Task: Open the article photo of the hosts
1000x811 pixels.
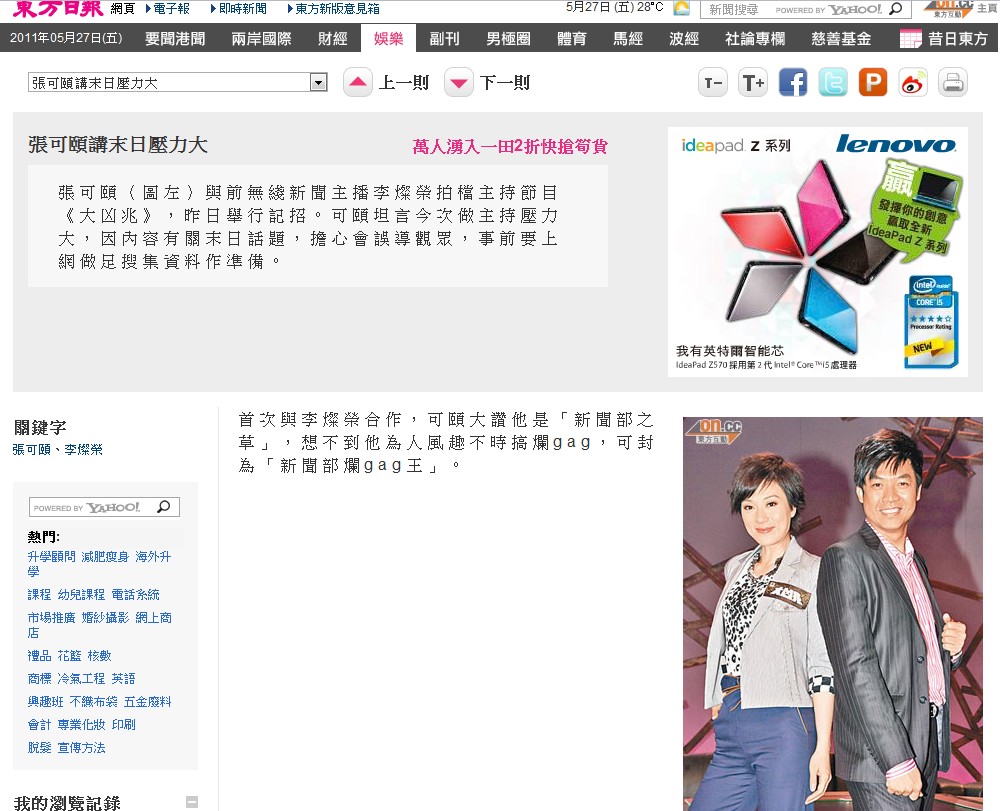Action: (x=833, y=614)
